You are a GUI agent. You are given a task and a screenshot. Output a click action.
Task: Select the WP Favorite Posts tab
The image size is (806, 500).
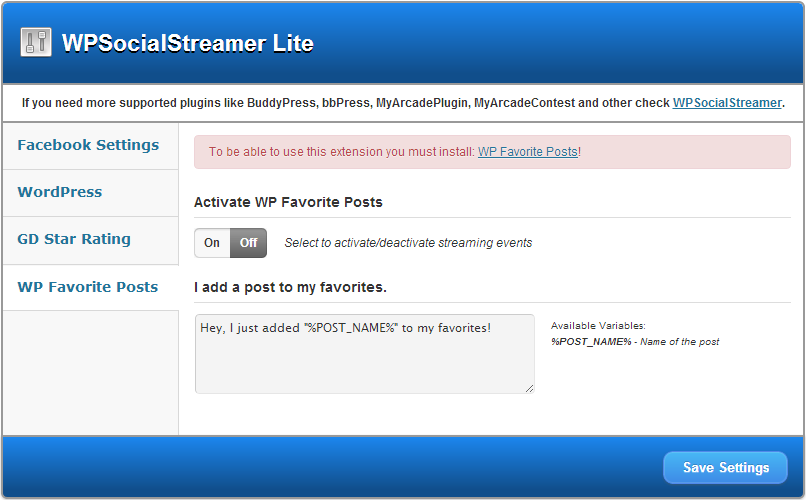tap(88, 287)
